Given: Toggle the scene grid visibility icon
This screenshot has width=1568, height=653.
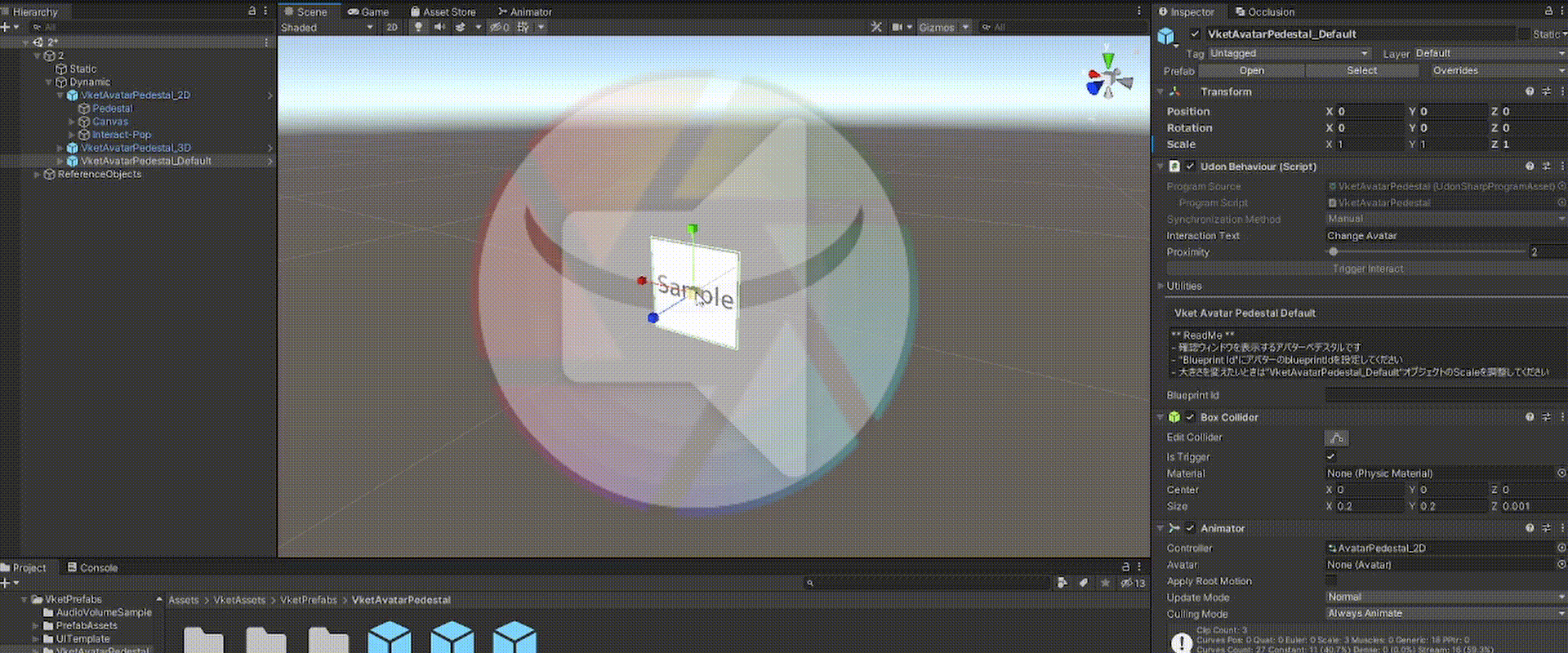Looking at the screenshot, I should click(523, 27).
